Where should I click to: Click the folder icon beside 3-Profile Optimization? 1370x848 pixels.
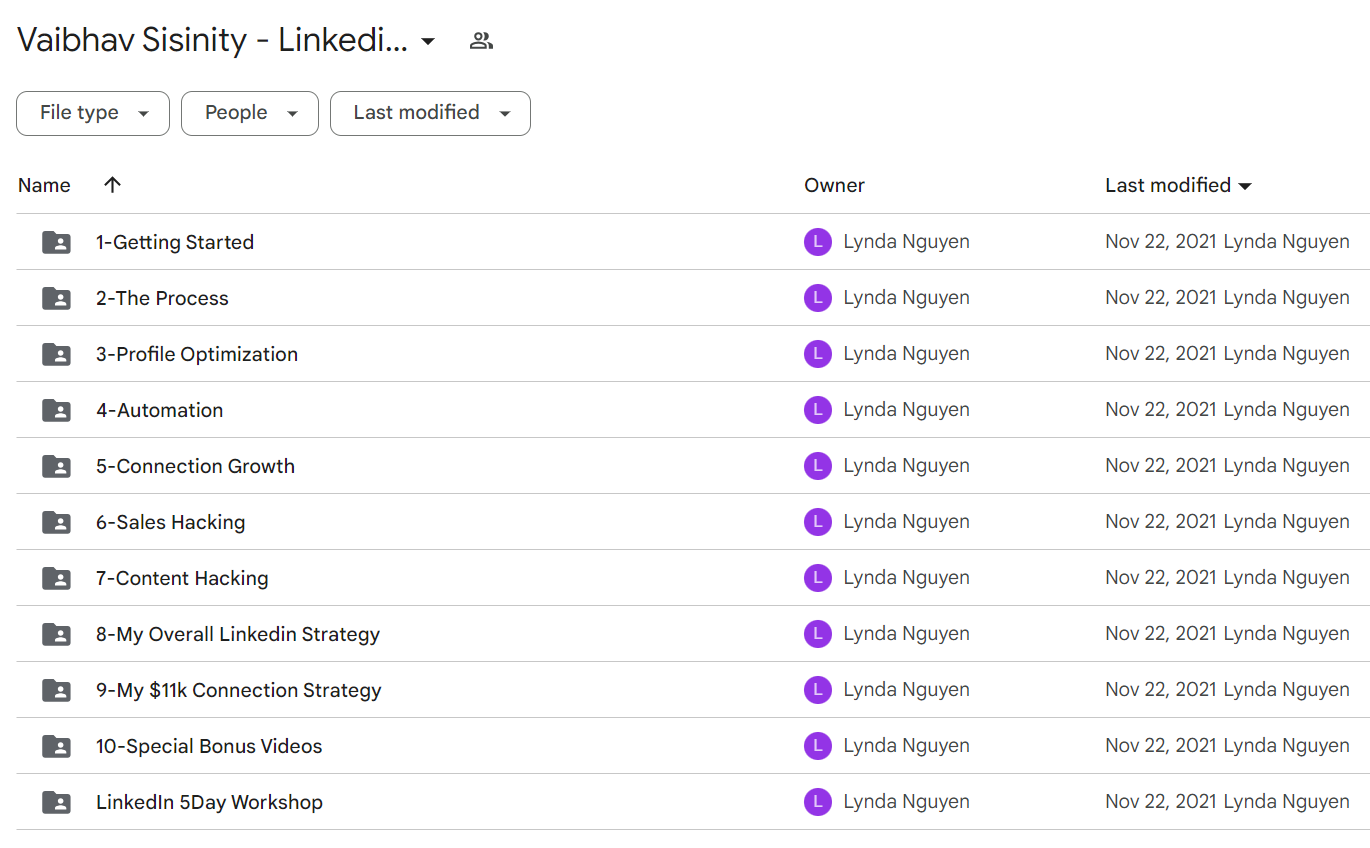point(56,354)
